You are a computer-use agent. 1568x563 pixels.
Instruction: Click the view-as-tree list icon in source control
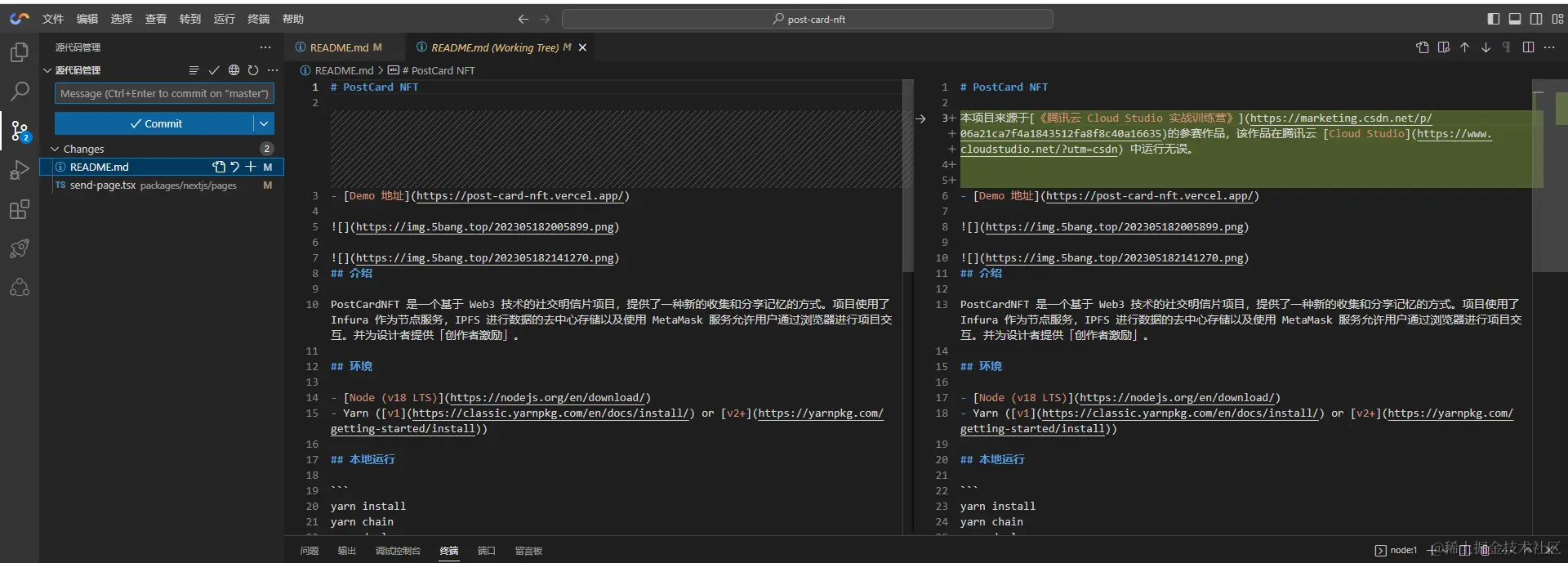coord(194,70)
